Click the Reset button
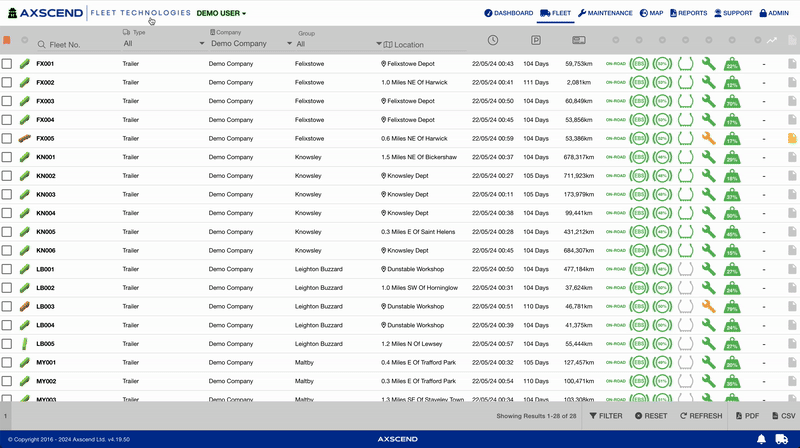Screen dimensions: 800x448 pyautogui.click(x=651, y=416)
